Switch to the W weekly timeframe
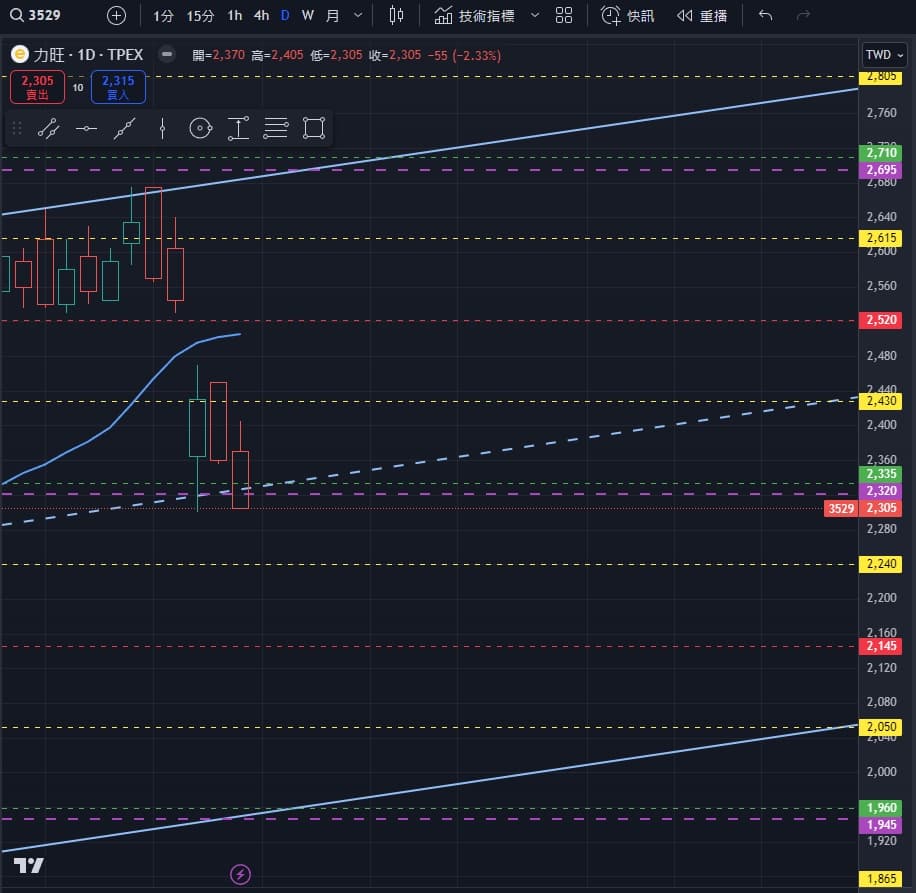The height and width of the screenshot is (893, 916). pos(307,15)
